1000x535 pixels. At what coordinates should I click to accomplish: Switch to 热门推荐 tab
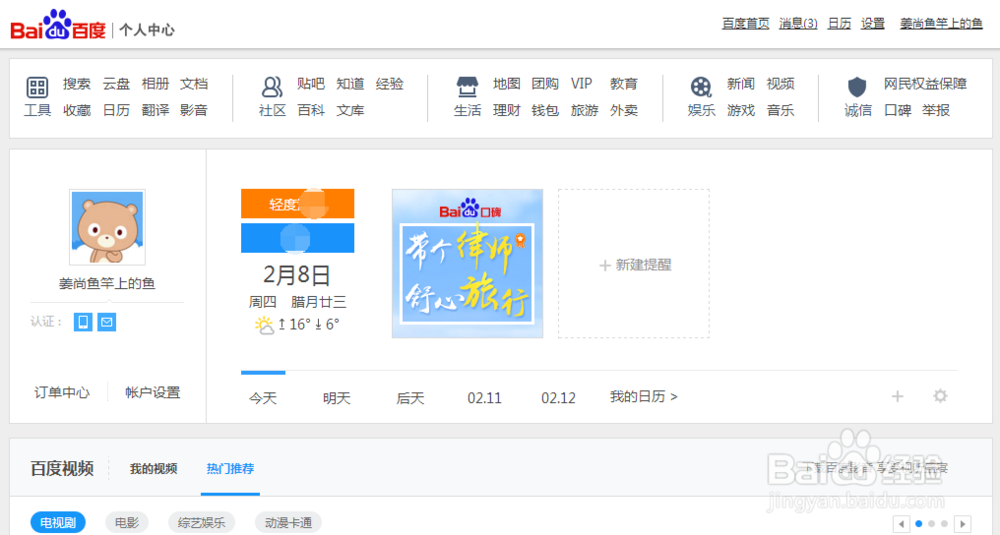pos(230,469)
